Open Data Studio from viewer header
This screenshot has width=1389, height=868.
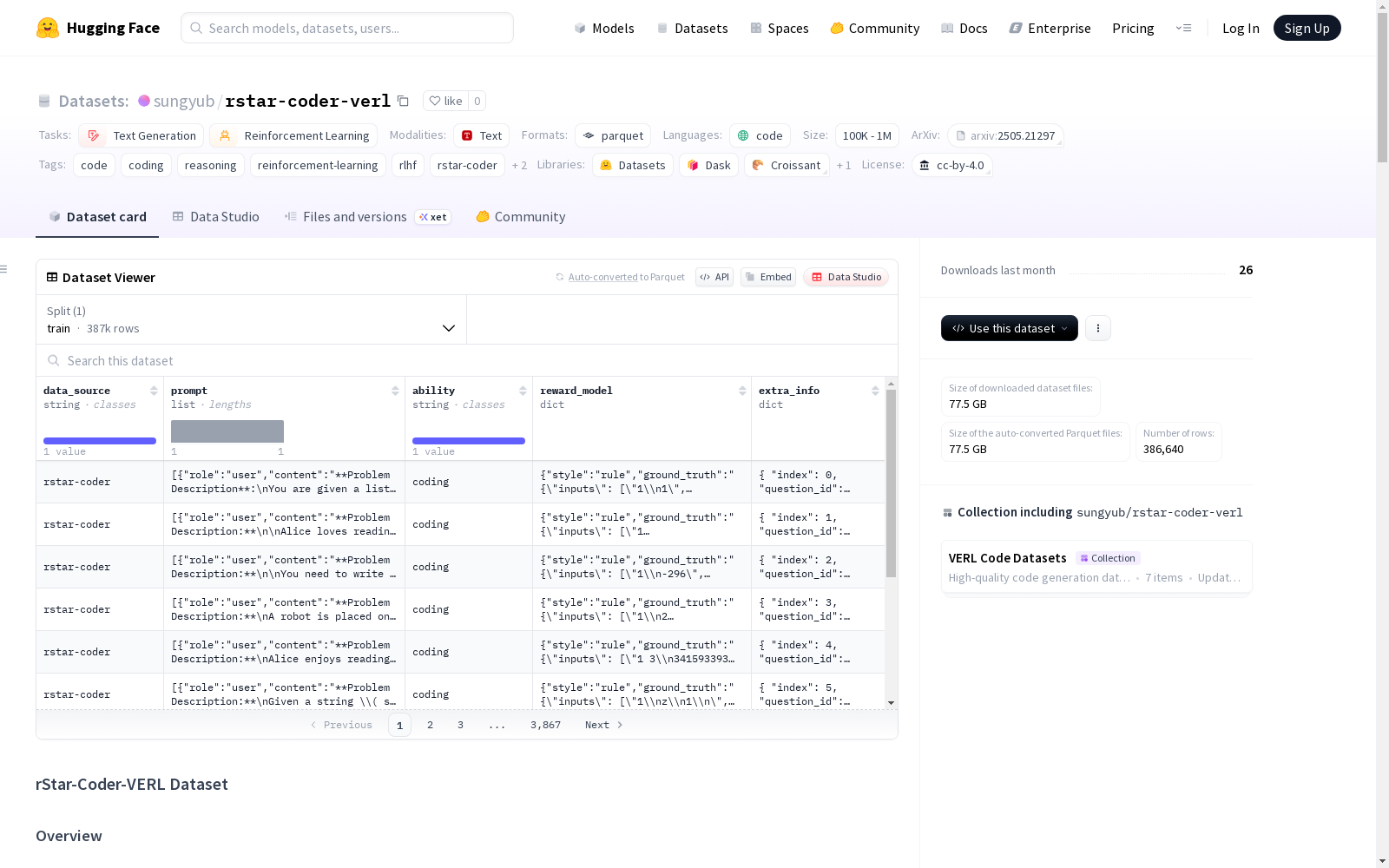coord(846,277)
